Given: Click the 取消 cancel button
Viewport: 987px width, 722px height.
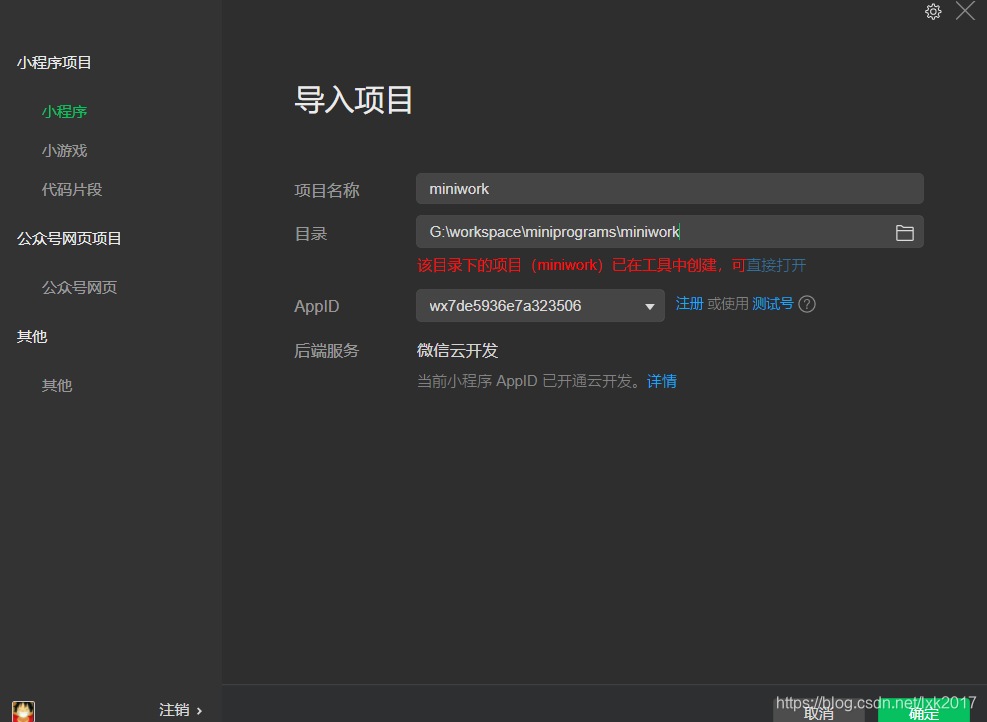Looking at the screenshot, I should click(x=818, y=711).
